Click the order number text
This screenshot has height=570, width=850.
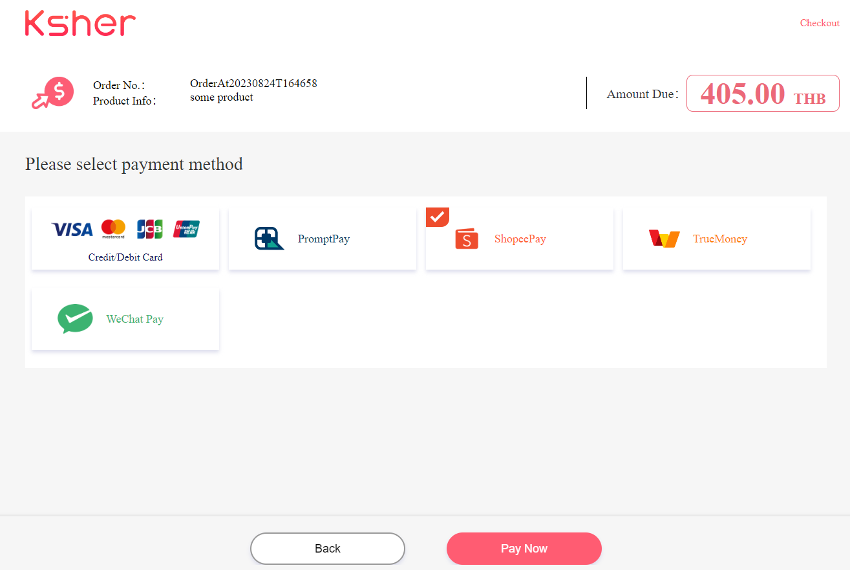pos(253,83)
